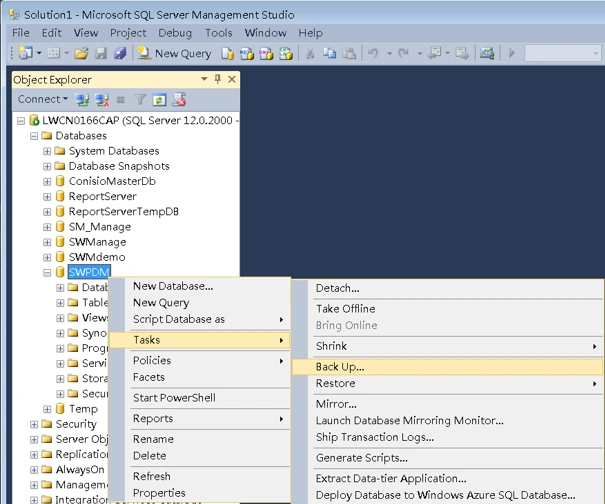Expand System Databases folder
605x504 pixels.
(47, 151)
